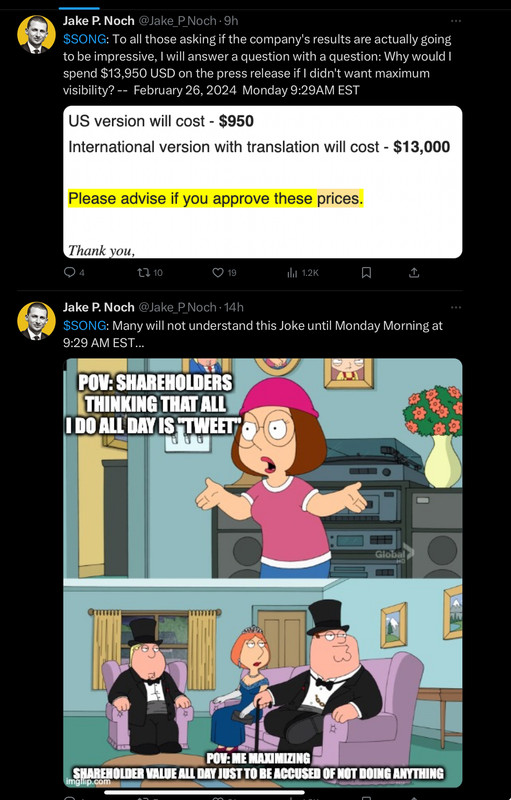
Task: View analytics showing 1.2K views
Action: (303, 273)
